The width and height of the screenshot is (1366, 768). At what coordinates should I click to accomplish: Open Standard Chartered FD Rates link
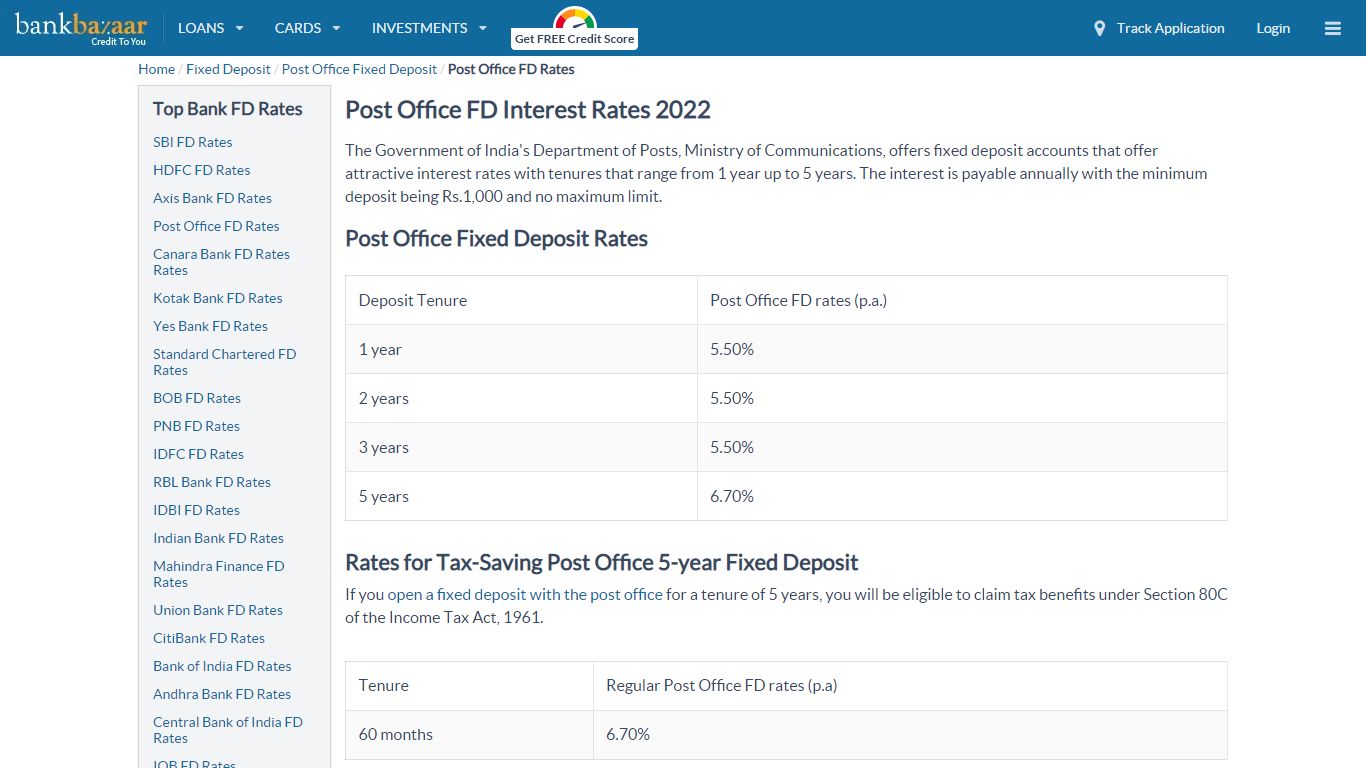(x=224, y=362)
